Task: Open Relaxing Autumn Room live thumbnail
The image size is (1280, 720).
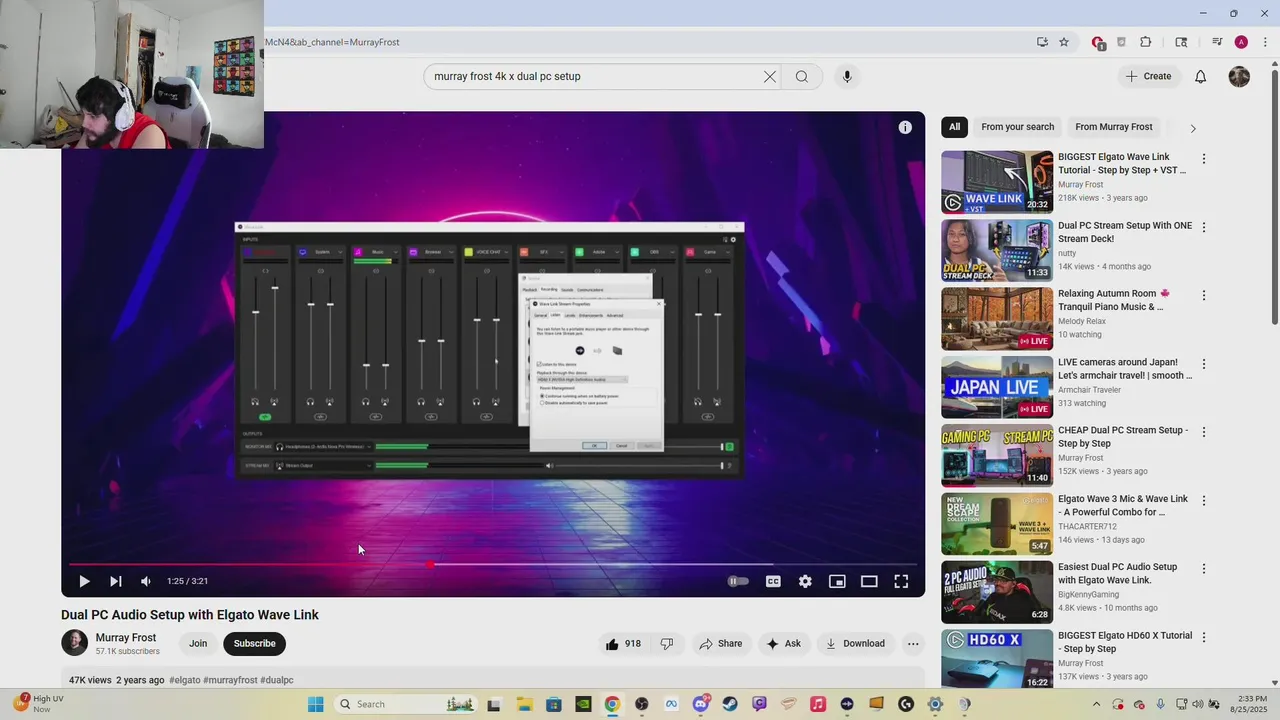Action: click(x=997, y=319)
